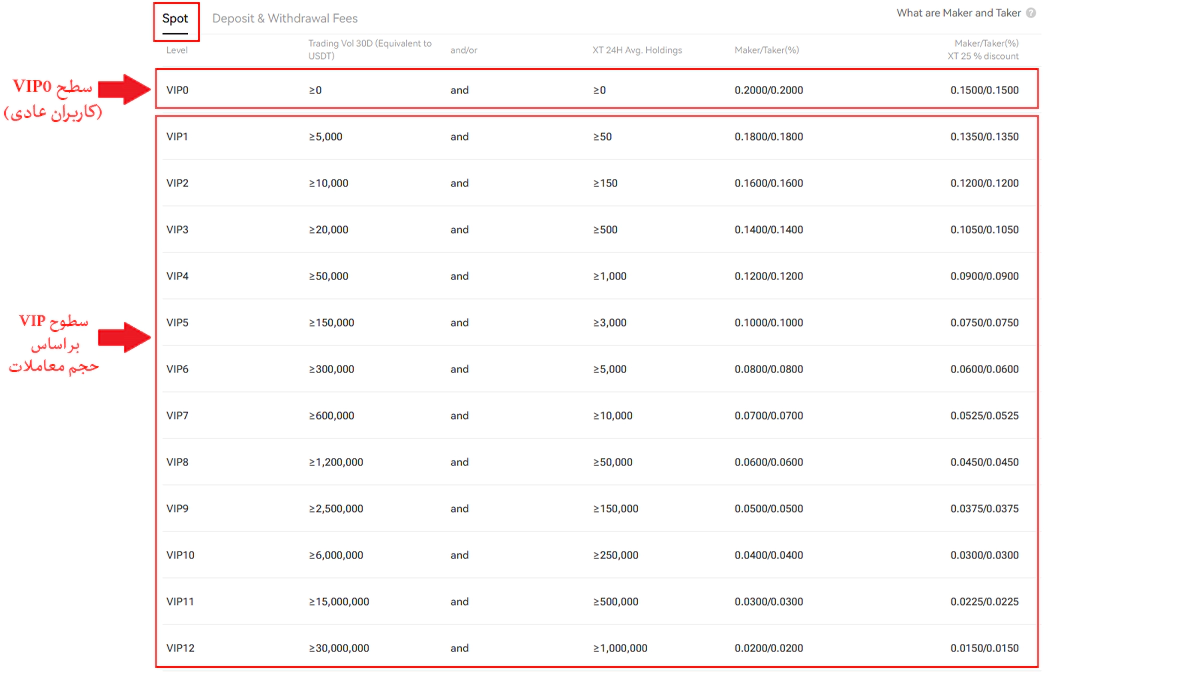This screenshot has height=675, width=1200.
Task: Click the Level column header
Action: point(176,50)
